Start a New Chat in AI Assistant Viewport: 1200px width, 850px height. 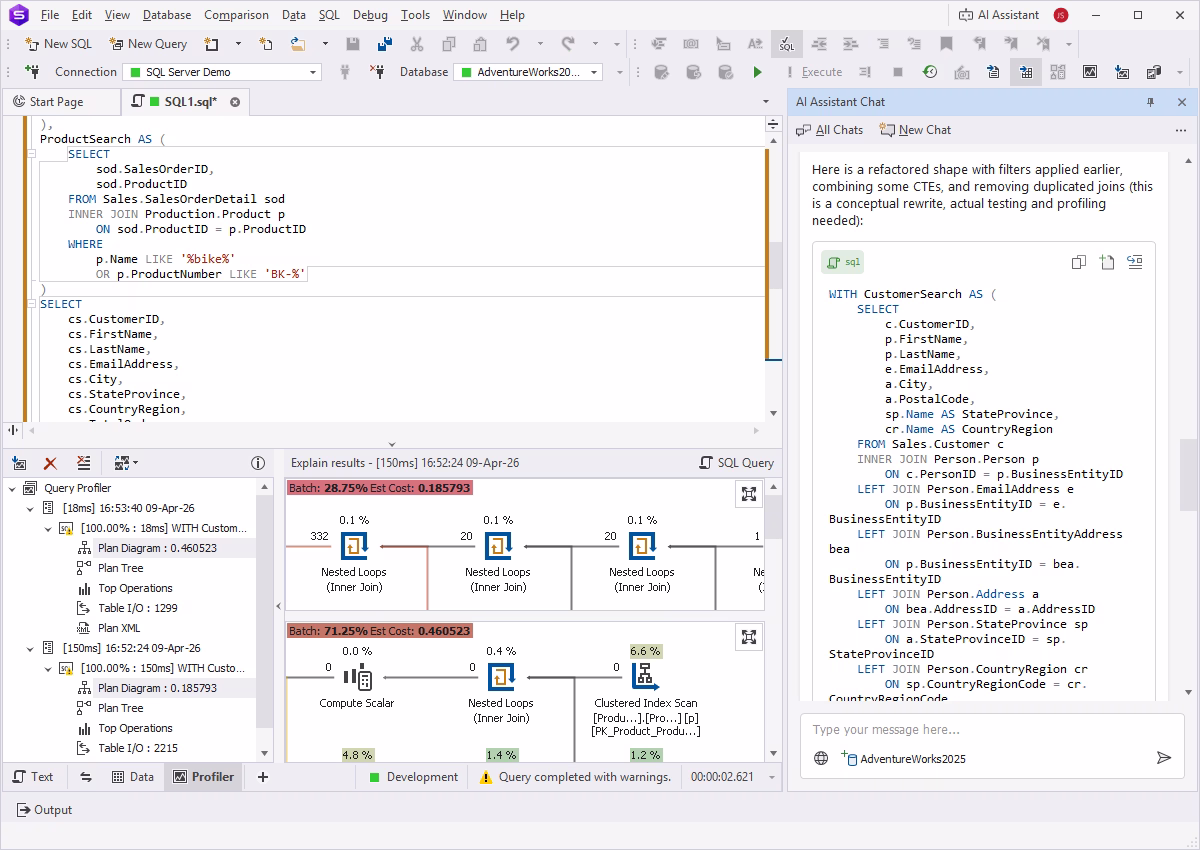coord(914,129)
